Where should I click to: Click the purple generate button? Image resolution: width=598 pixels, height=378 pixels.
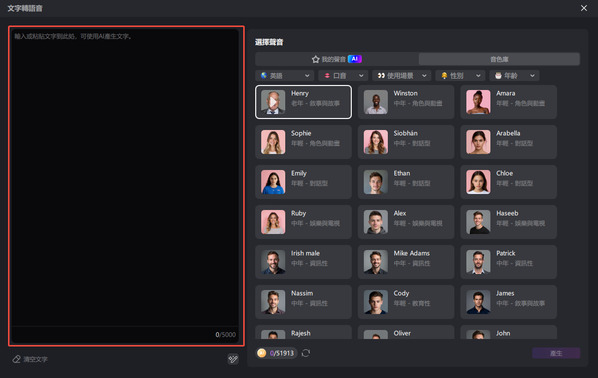pos(556,353)
